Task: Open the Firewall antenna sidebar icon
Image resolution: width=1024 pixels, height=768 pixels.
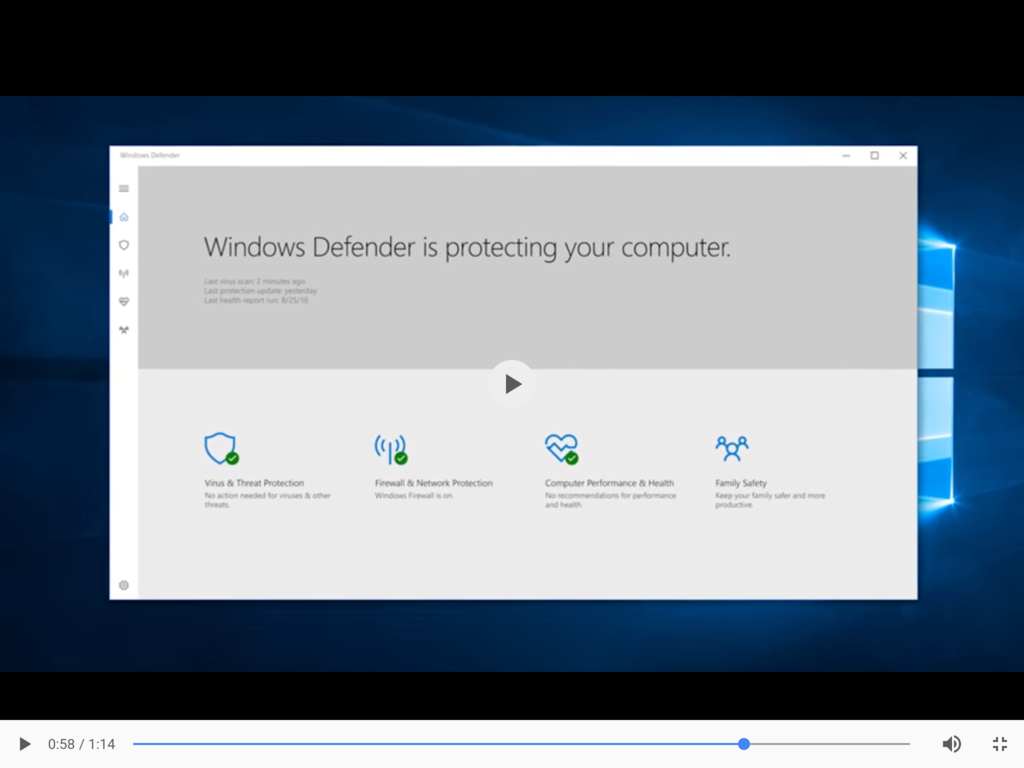Action: (123, 273)
